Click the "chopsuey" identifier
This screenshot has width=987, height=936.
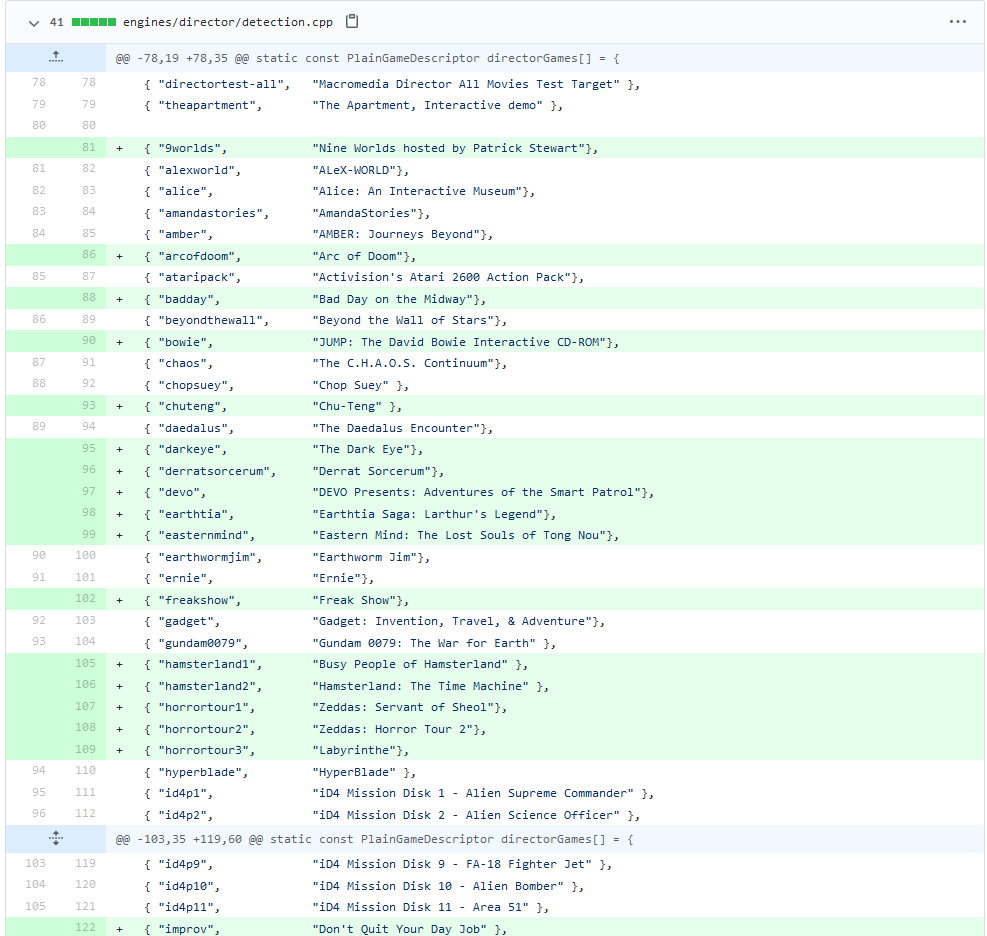point(196,385)
